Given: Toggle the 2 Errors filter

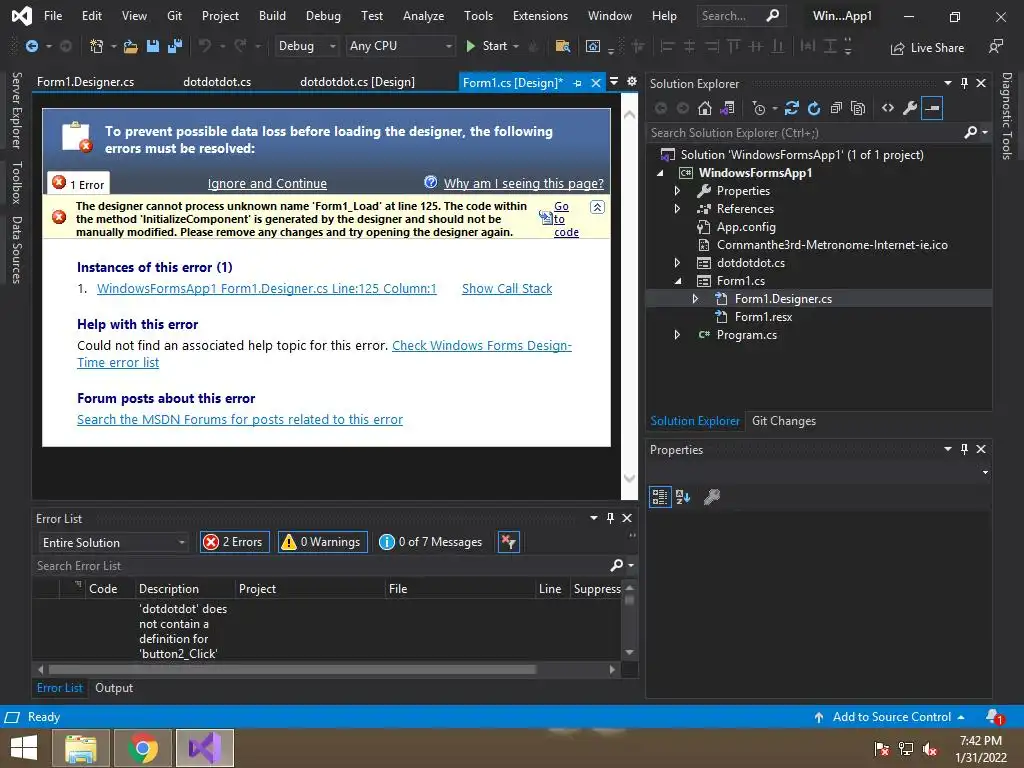Looking at the screenshot, I should (x=234, y=542).
